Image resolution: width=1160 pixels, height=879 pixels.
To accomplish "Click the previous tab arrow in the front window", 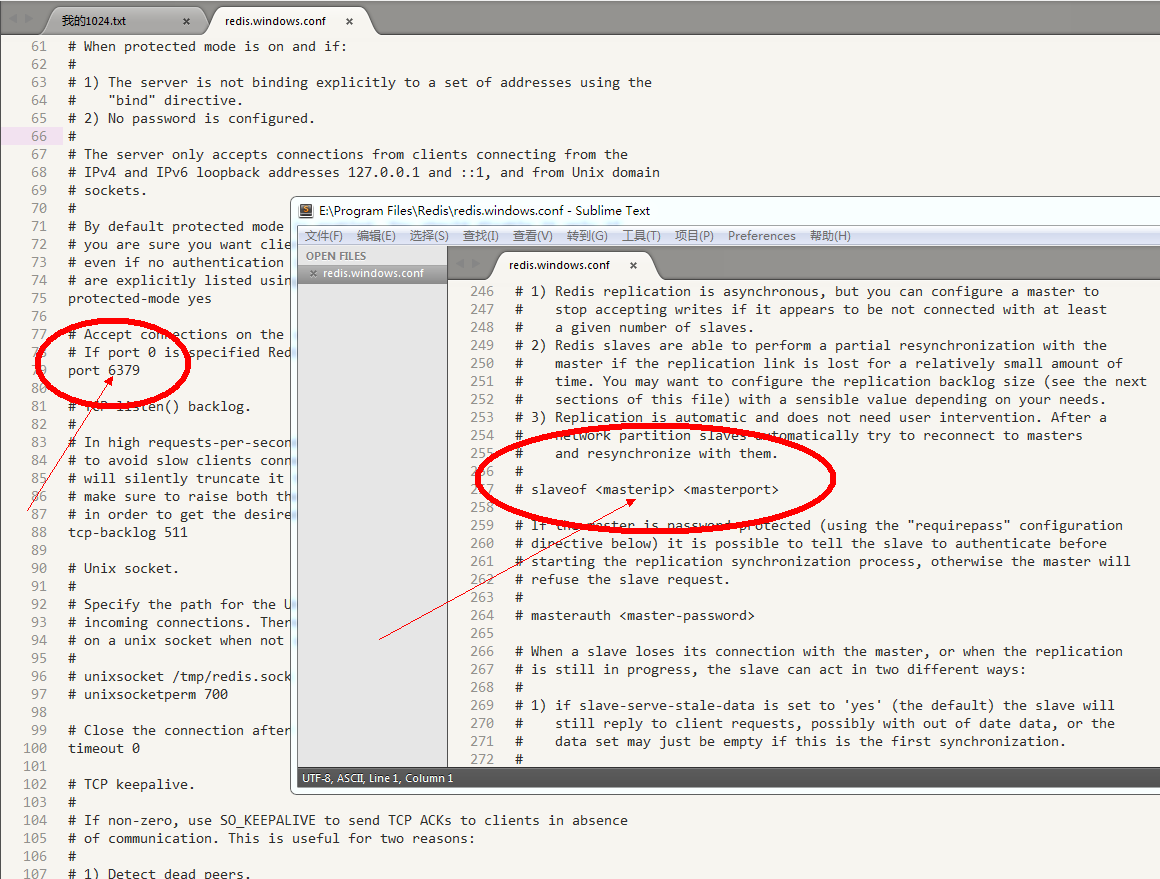I will point(460,263).
